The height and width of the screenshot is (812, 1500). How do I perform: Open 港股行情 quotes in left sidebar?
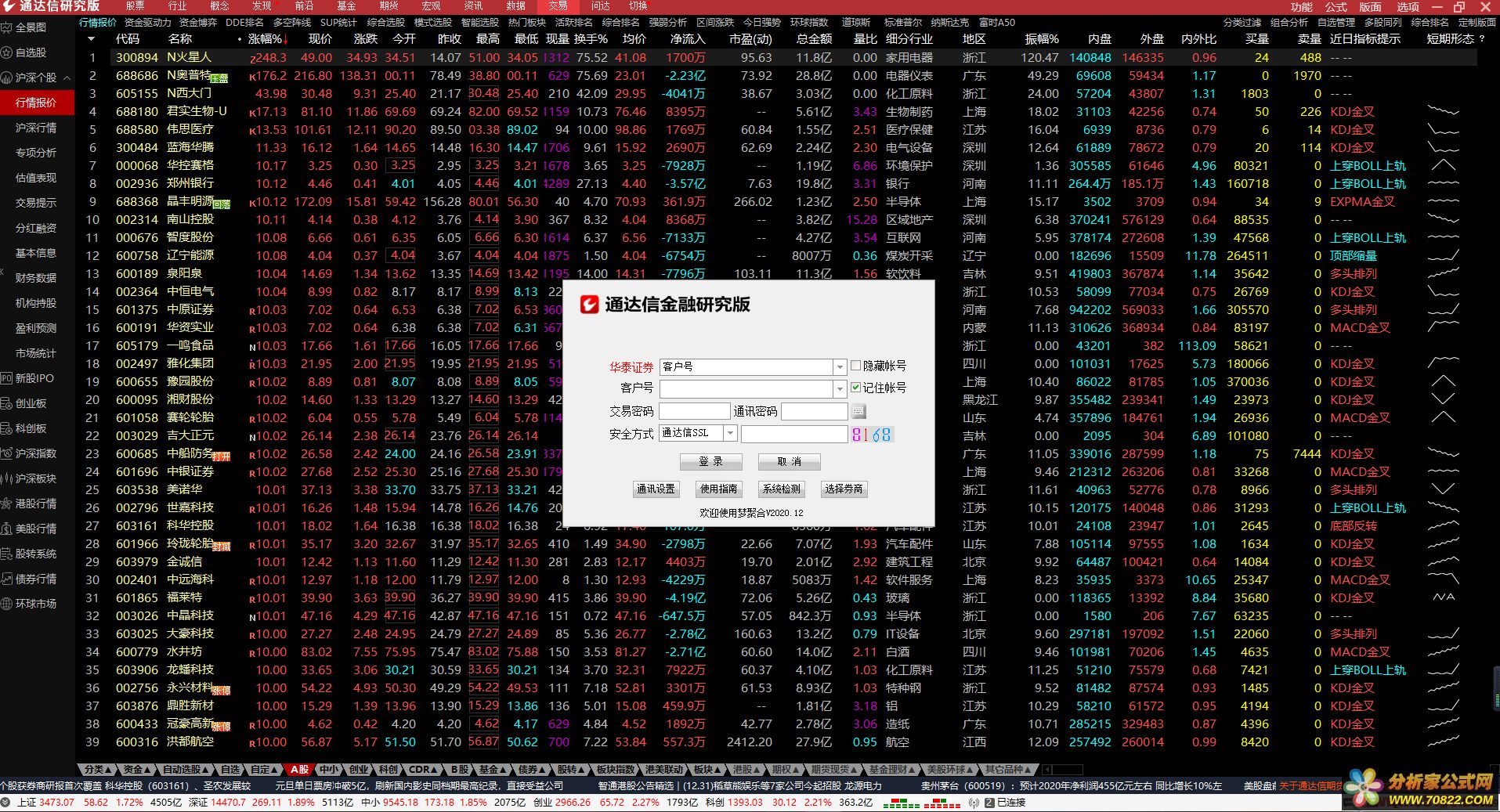tap(35, 503)
